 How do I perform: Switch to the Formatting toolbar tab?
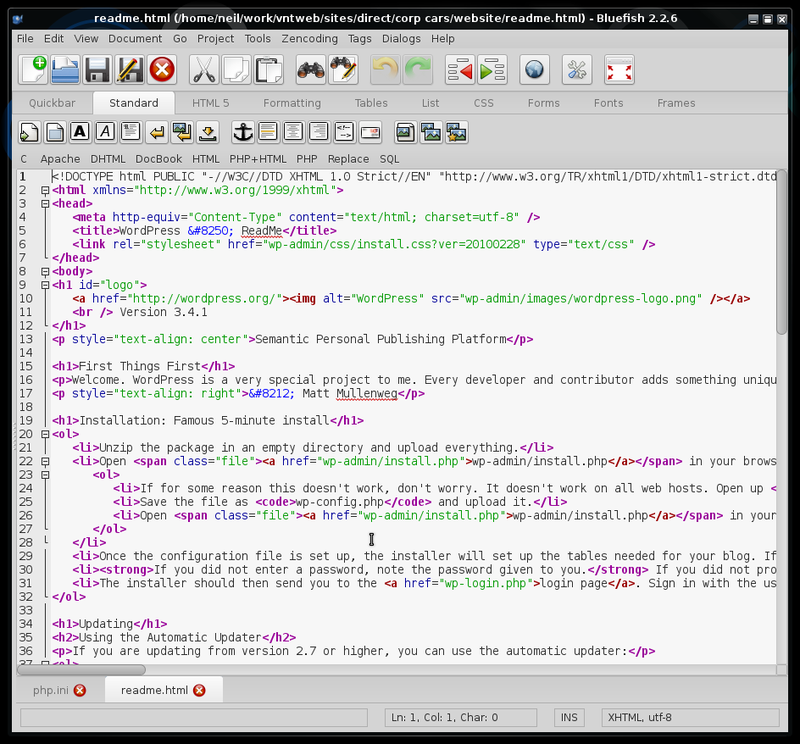[x=292, y=103]
